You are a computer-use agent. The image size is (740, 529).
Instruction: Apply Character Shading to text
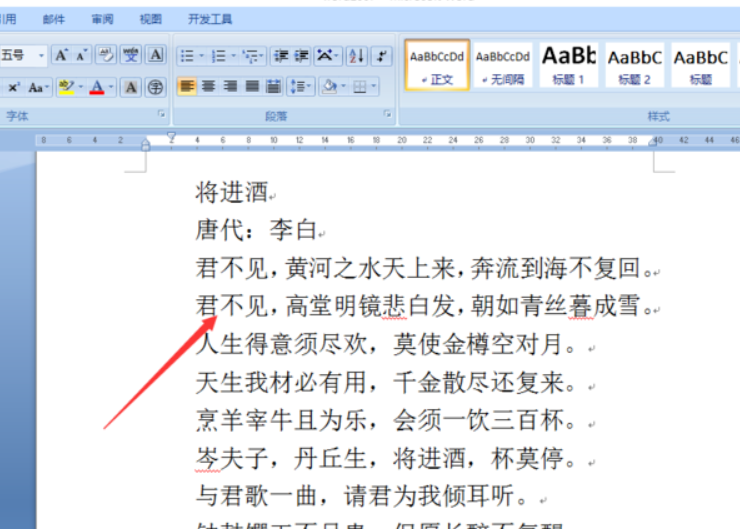click(131, 88)
